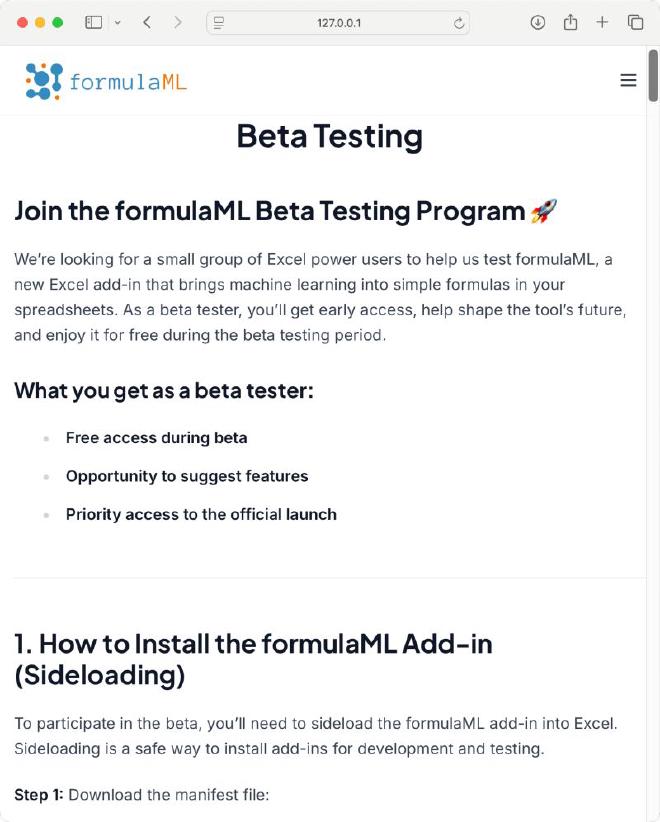Go back to the previous page
660x822 pixels.
(x=147, y=22)
